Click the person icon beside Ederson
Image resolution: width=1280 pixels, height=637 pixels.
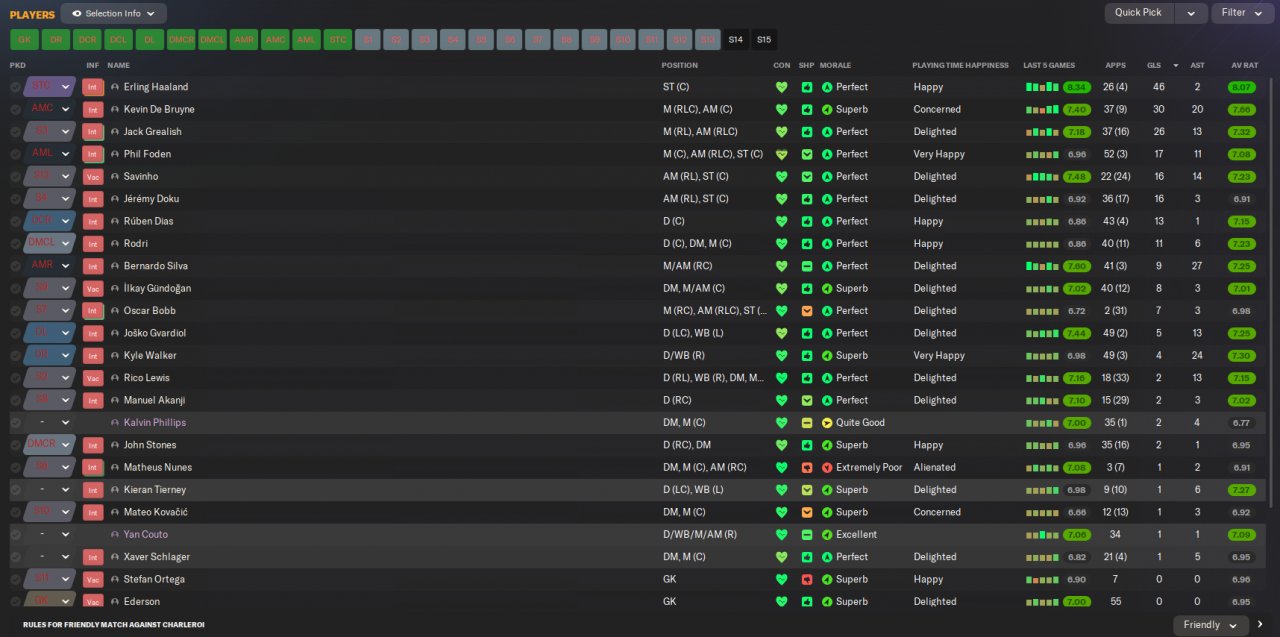tap(115, 602)
